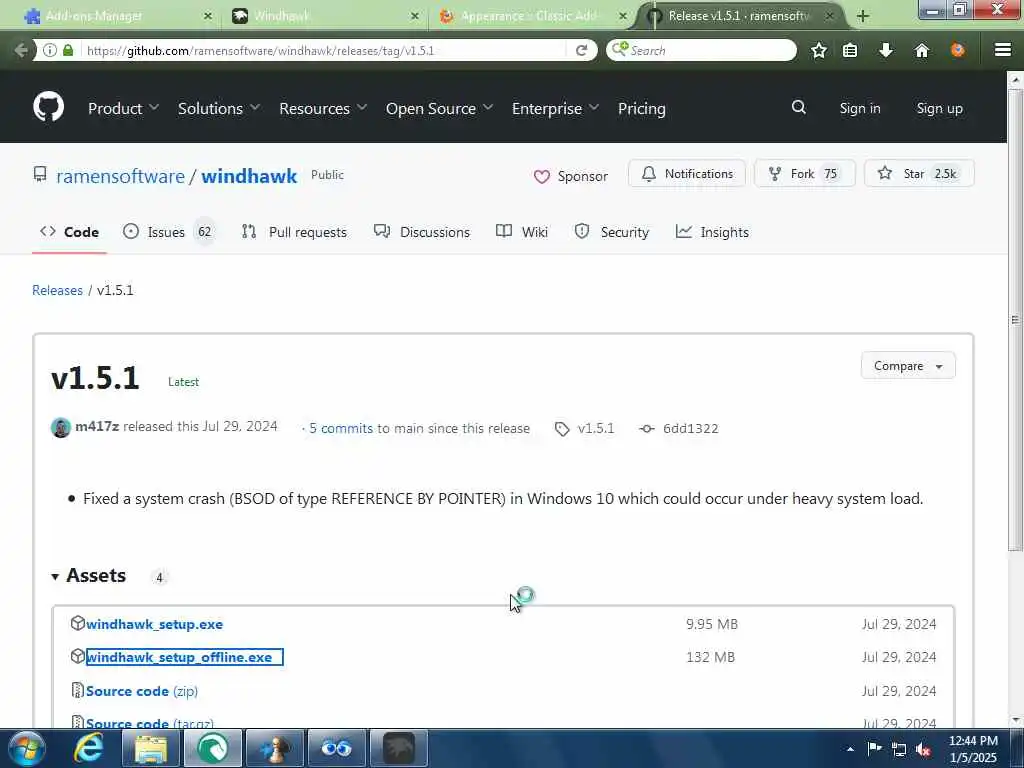
Task: Fork the repository
Action: pyautogui.click(x=805, y=174)
